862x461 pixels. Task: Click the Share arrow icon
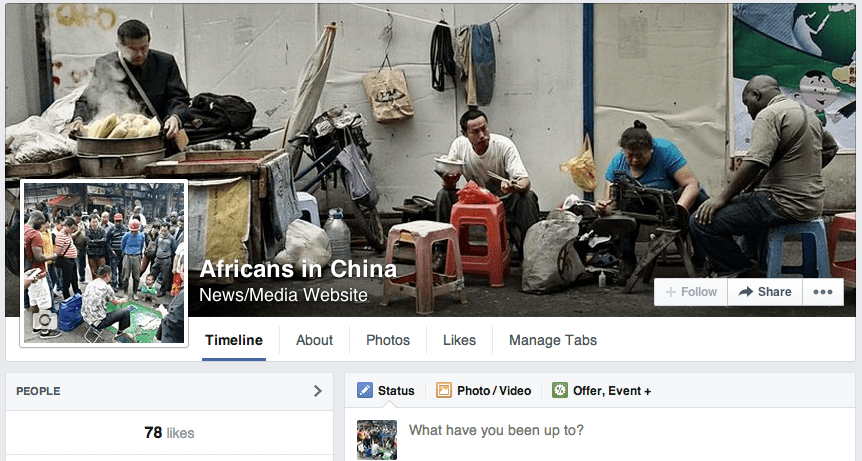745,292
